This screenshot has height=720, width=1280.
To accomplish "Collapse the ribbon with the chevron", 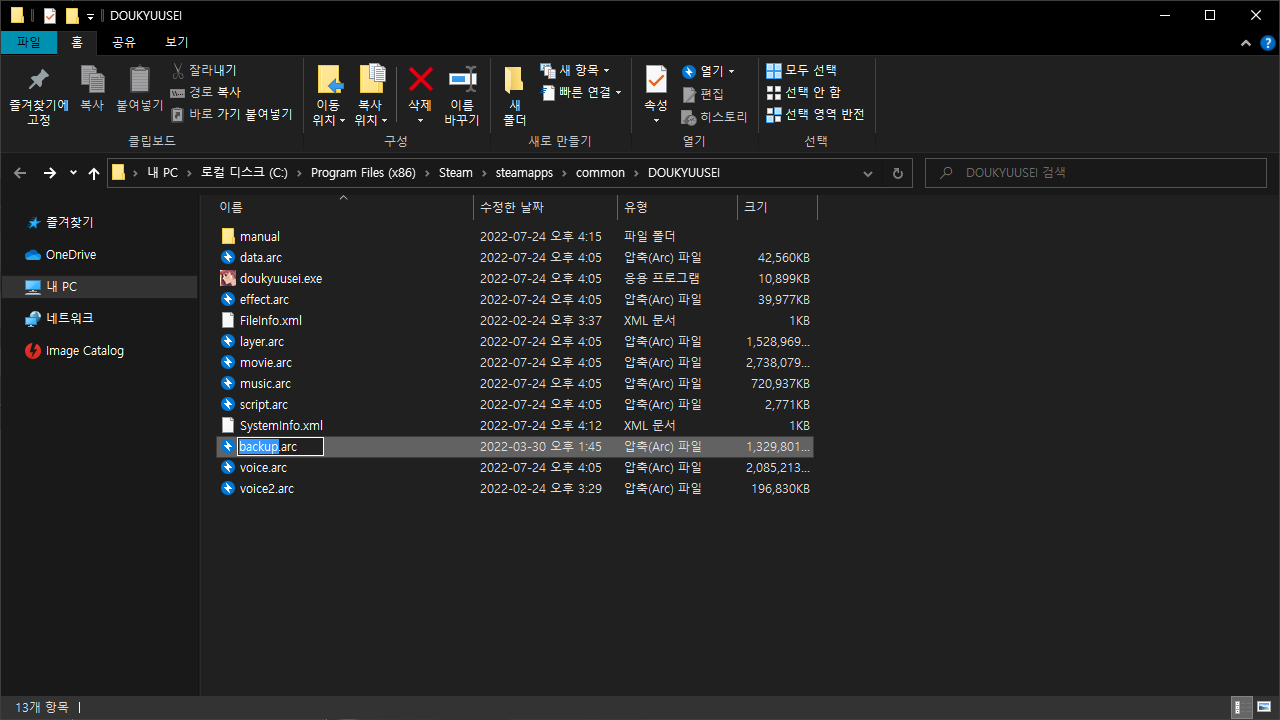I will click(1246, 43).
